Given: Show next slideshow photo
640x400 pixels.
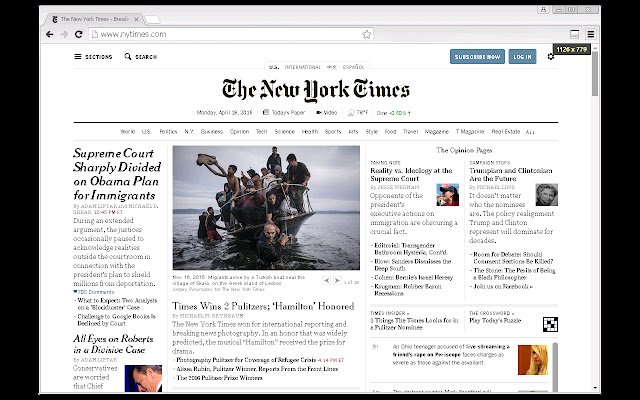Looking at the screenshot, I should 337,280.
